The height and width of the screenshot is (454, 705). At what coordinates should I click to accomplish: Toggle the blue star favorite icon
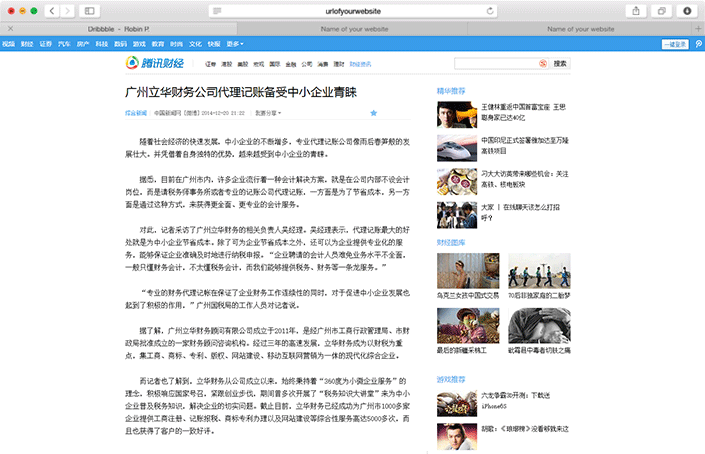coord(373,113)
